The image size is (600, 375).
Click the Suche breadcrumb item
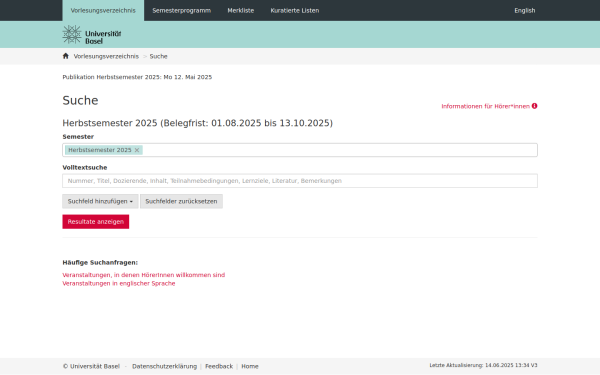(x=158, y=56)
